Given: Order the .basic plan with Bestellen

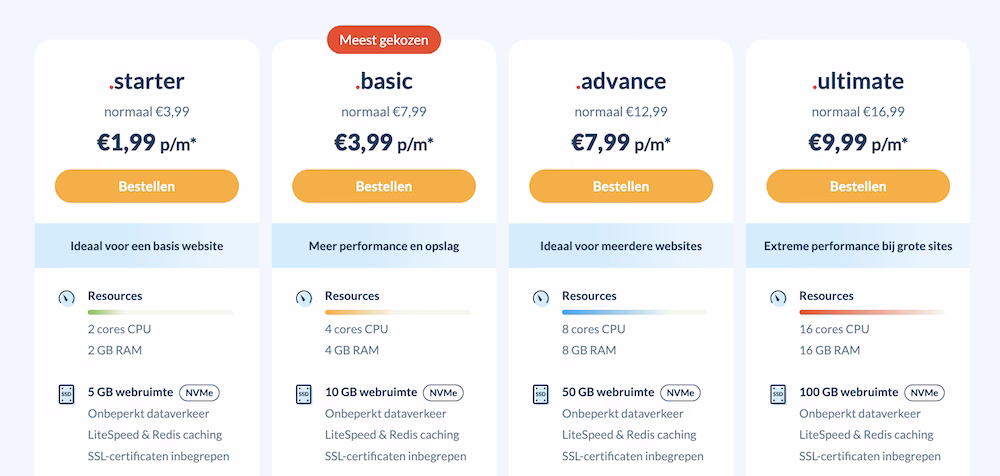Looking at the screenshot, I should click(x=384, y=186).
